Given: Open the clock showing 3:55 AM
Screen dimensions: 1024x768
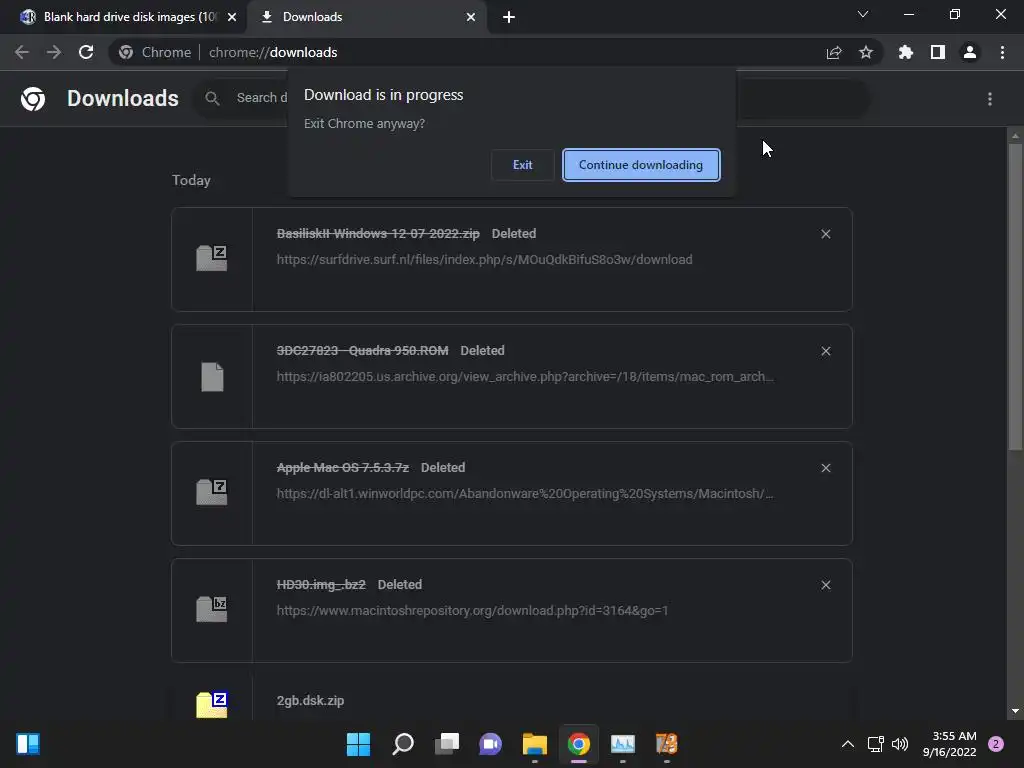Looking at the screenshot, I should (x=950, y=744).
